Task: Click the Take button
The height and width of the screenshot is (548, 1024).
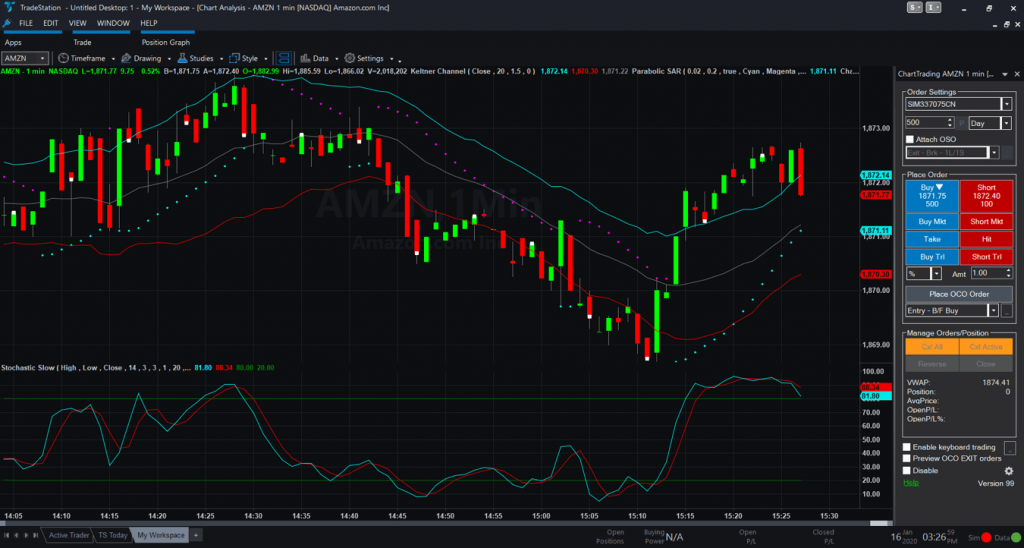Action: coord(932,239)
